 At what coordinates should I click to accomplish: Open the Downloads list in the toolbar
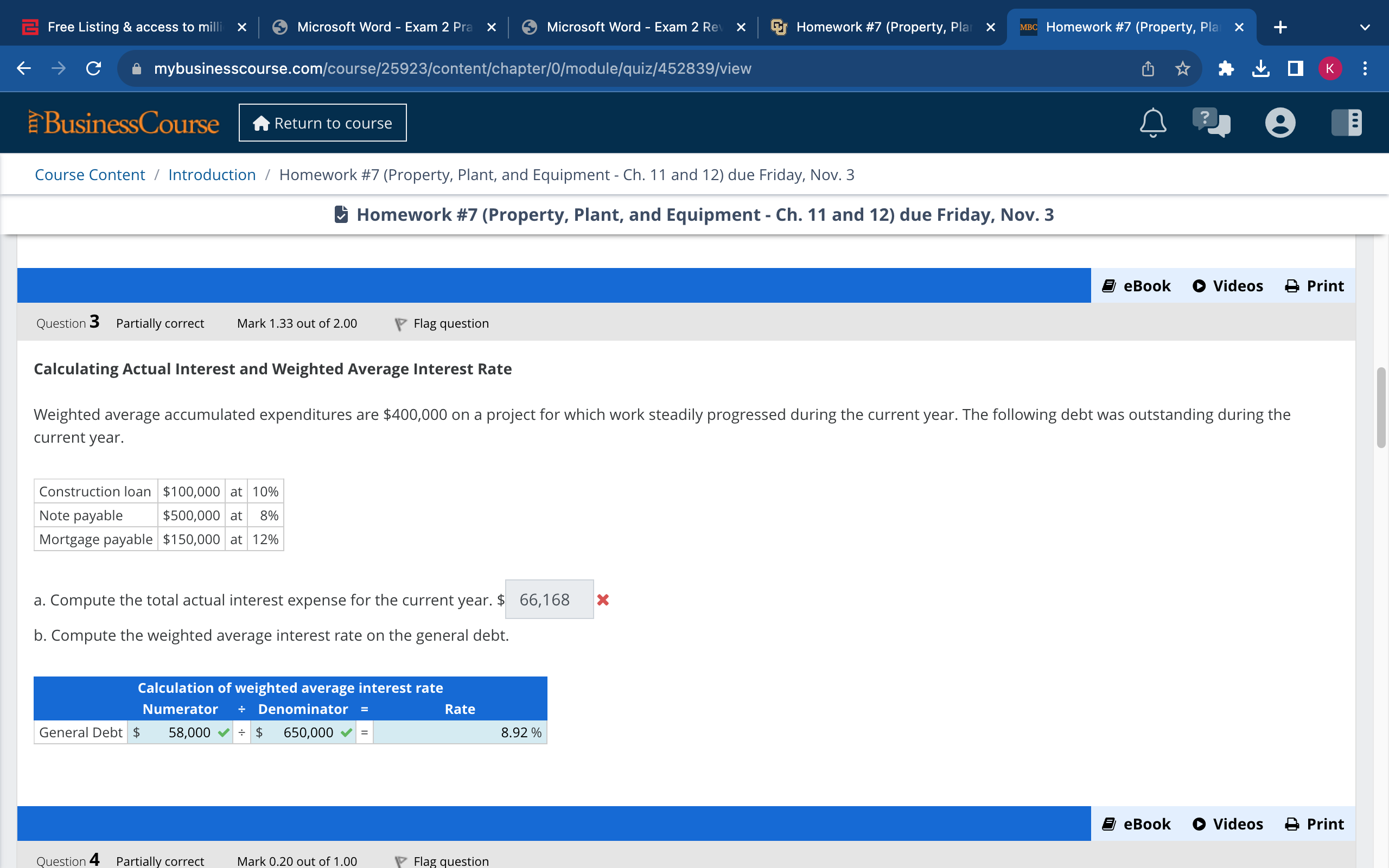click(x=1260, y=68)
